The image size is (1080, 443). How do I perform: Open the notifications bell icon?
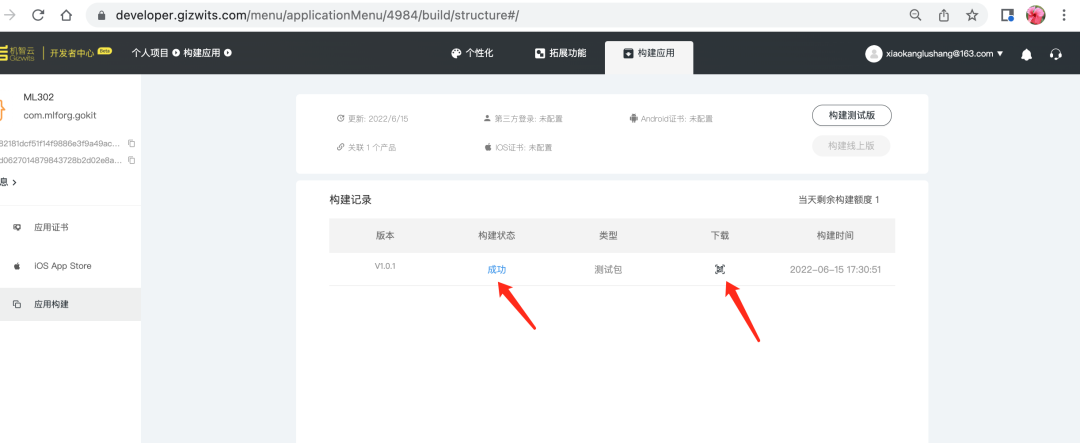pos(1026,54)
